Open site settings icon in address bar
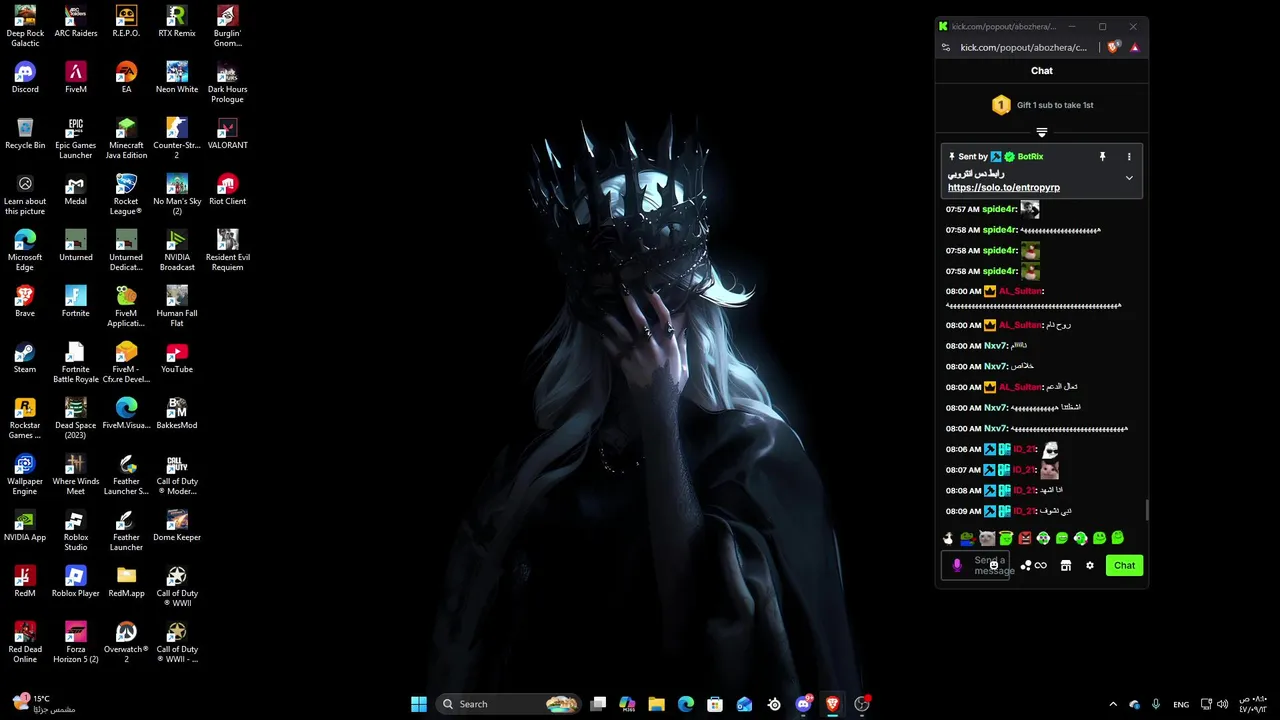The width and height of the screenshot is (1280, 720). pyautogui.click(x=946, y=47)
